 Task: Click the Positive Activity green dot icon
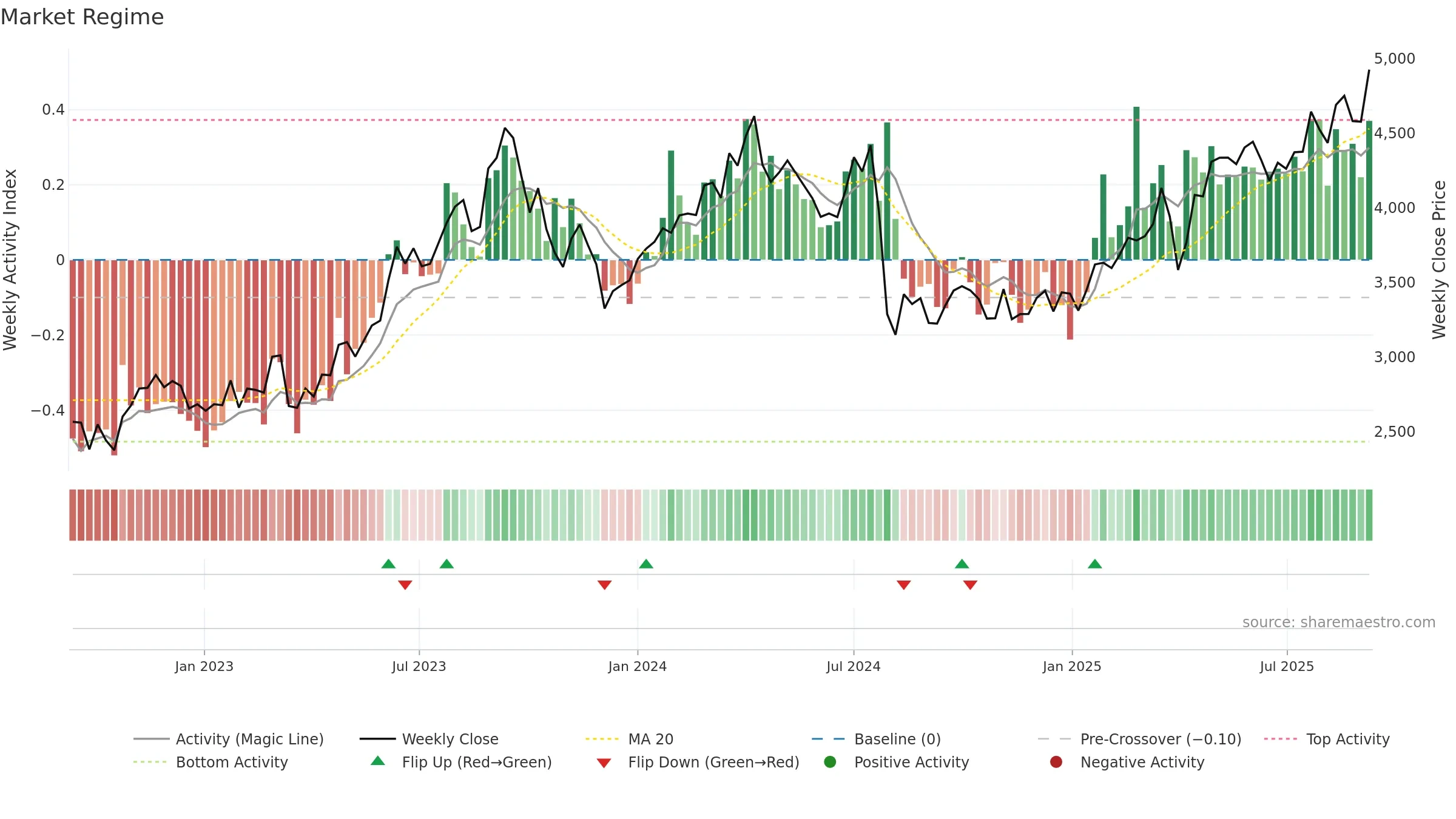[x=830, y=762]
